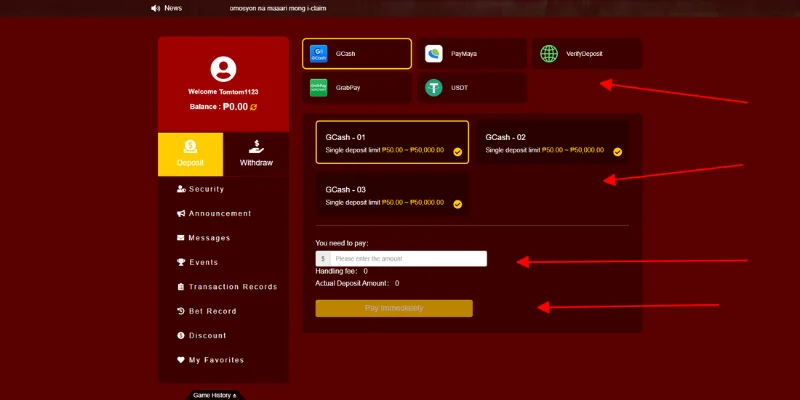800x400 pixels.
Task: Click the GCash blue logo icon
Action: pyautogui.click(x=318, y=54)
